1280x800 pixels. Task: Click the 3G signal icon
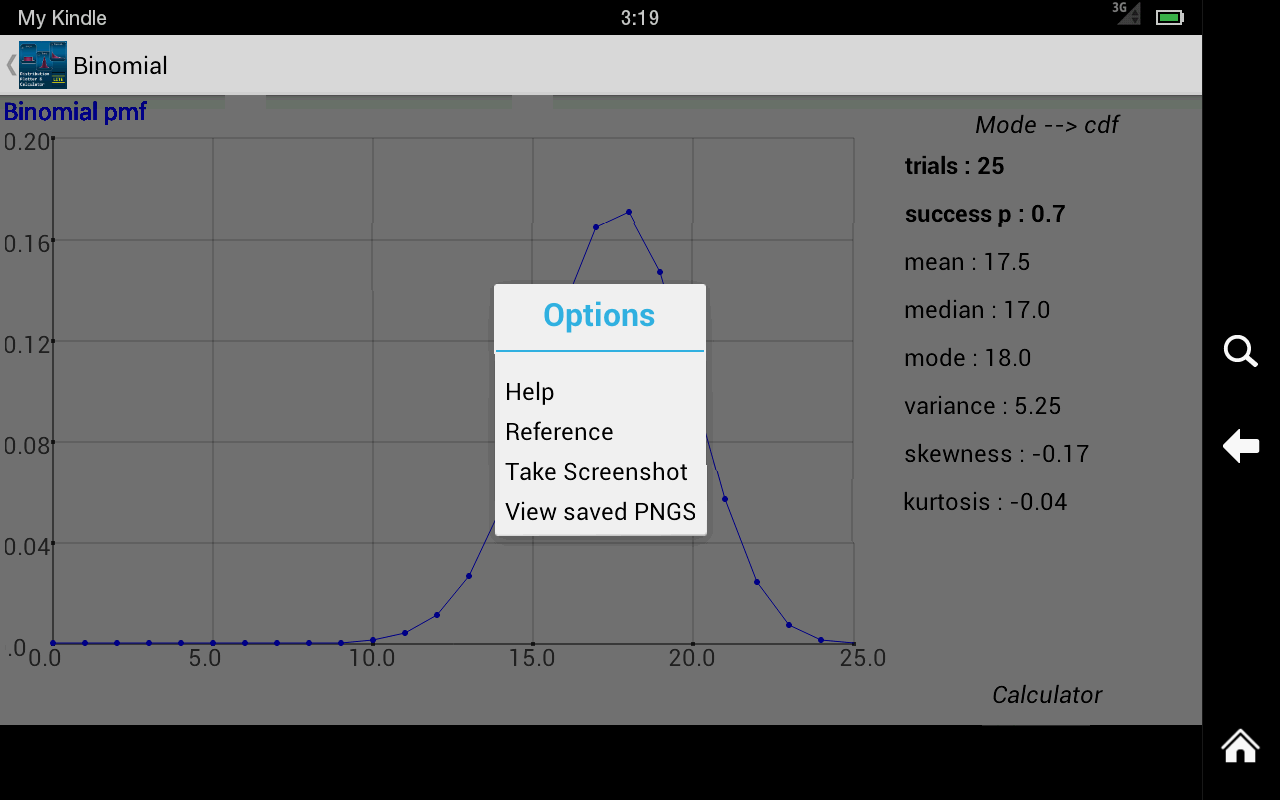click(1127, 15)
